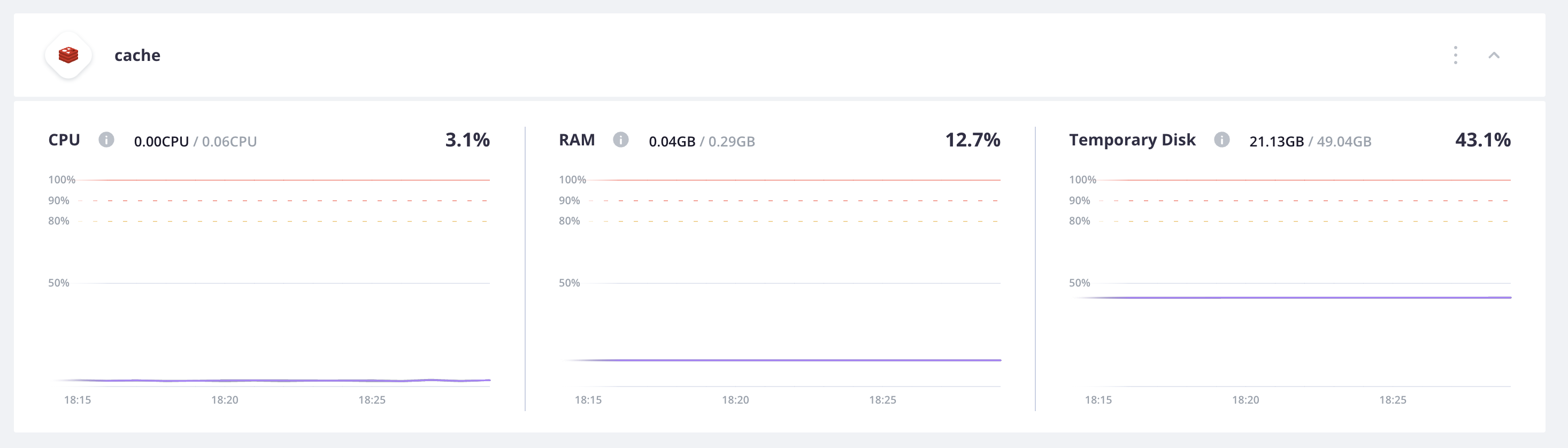Click the 80% axis label on CPU chart

click(x=59, y=221)
